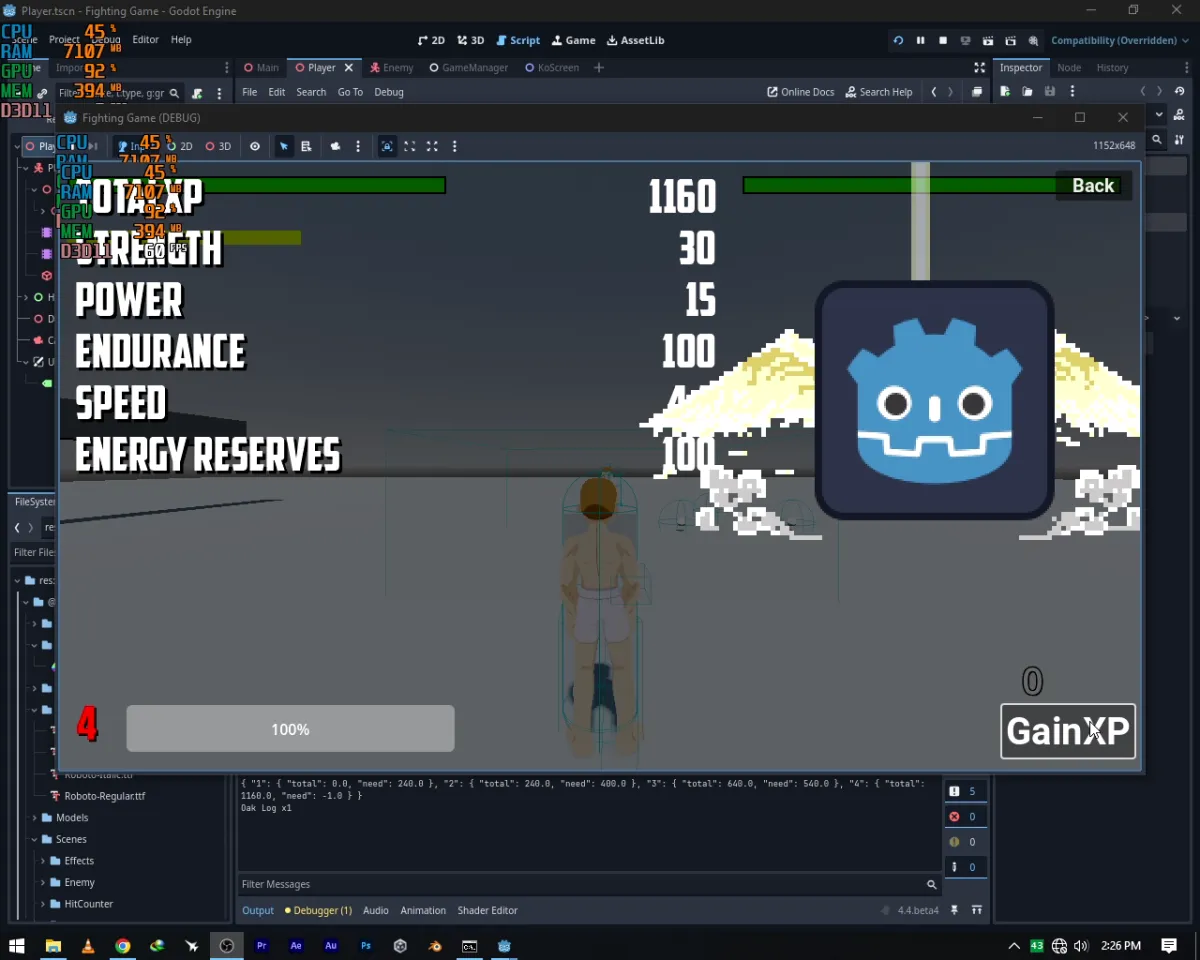Open the KoScreen tab
The width and height of the screenshot is (1200, 960).
click(x=552, y=67)
